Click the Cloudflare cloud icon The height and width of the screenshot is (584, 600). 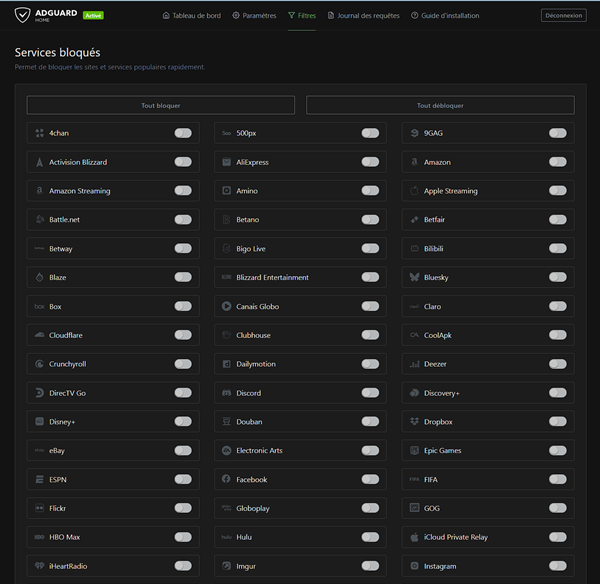(39, 335)
